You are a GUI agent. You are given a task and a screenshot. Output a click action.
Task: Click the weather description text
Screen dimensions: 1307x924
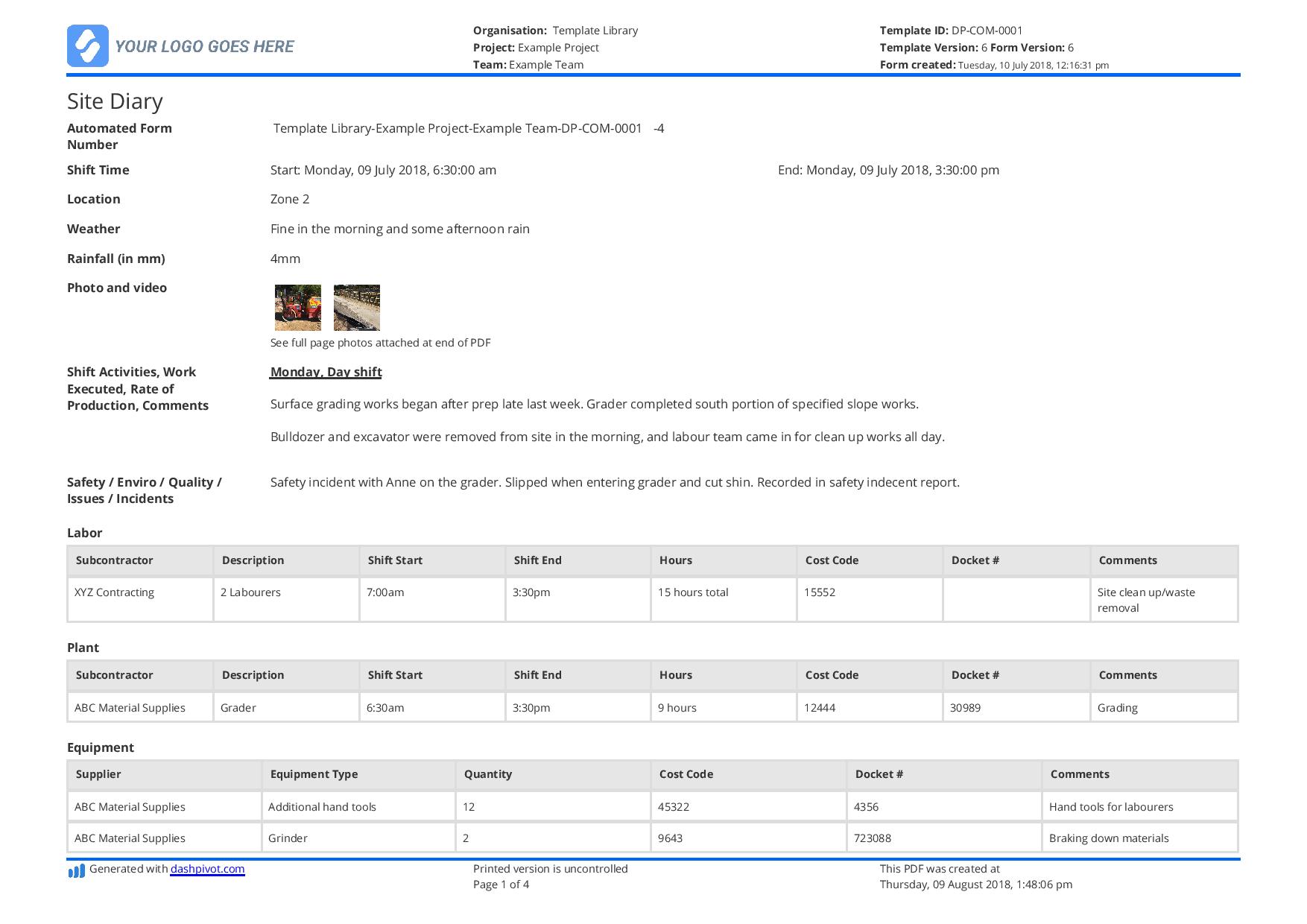400,229
